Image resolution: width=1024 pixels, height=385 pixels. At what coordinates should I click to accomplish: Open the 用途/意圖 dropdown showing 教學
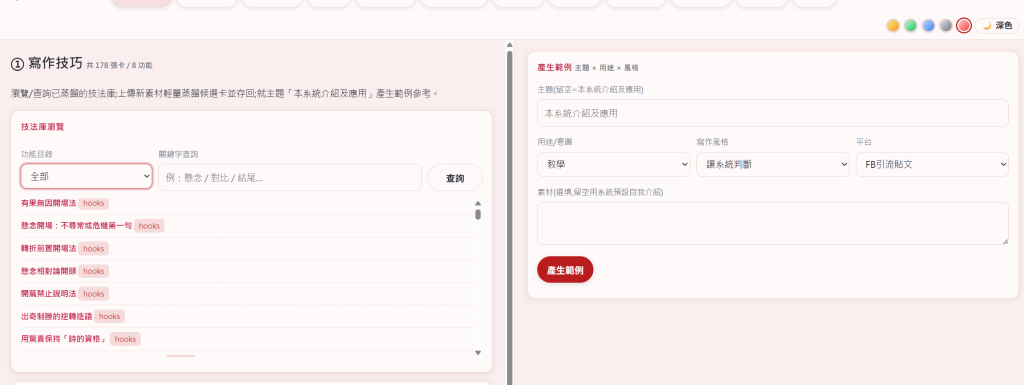click(613, 164)
